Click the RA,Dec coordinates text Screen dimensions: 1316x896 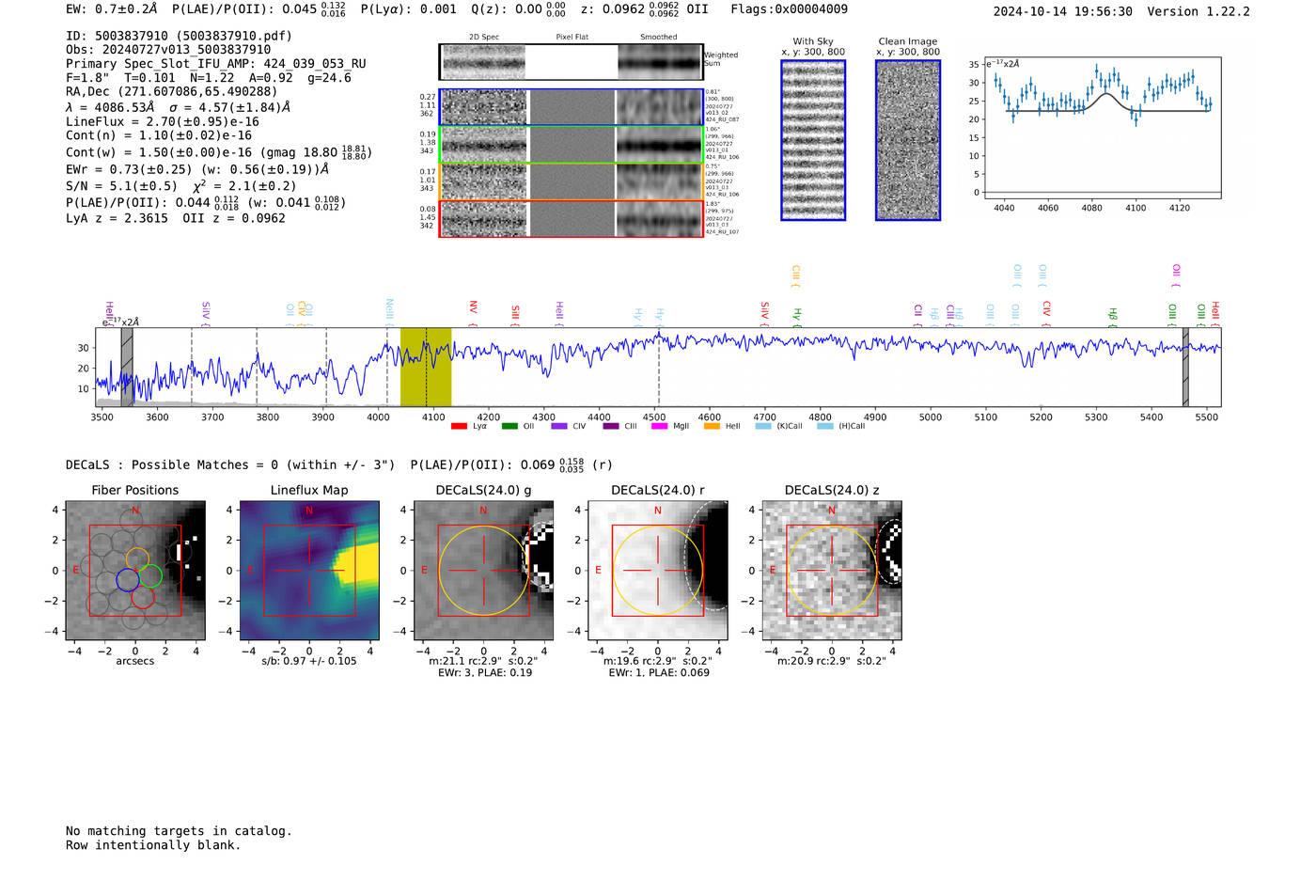tap(172, 91)
